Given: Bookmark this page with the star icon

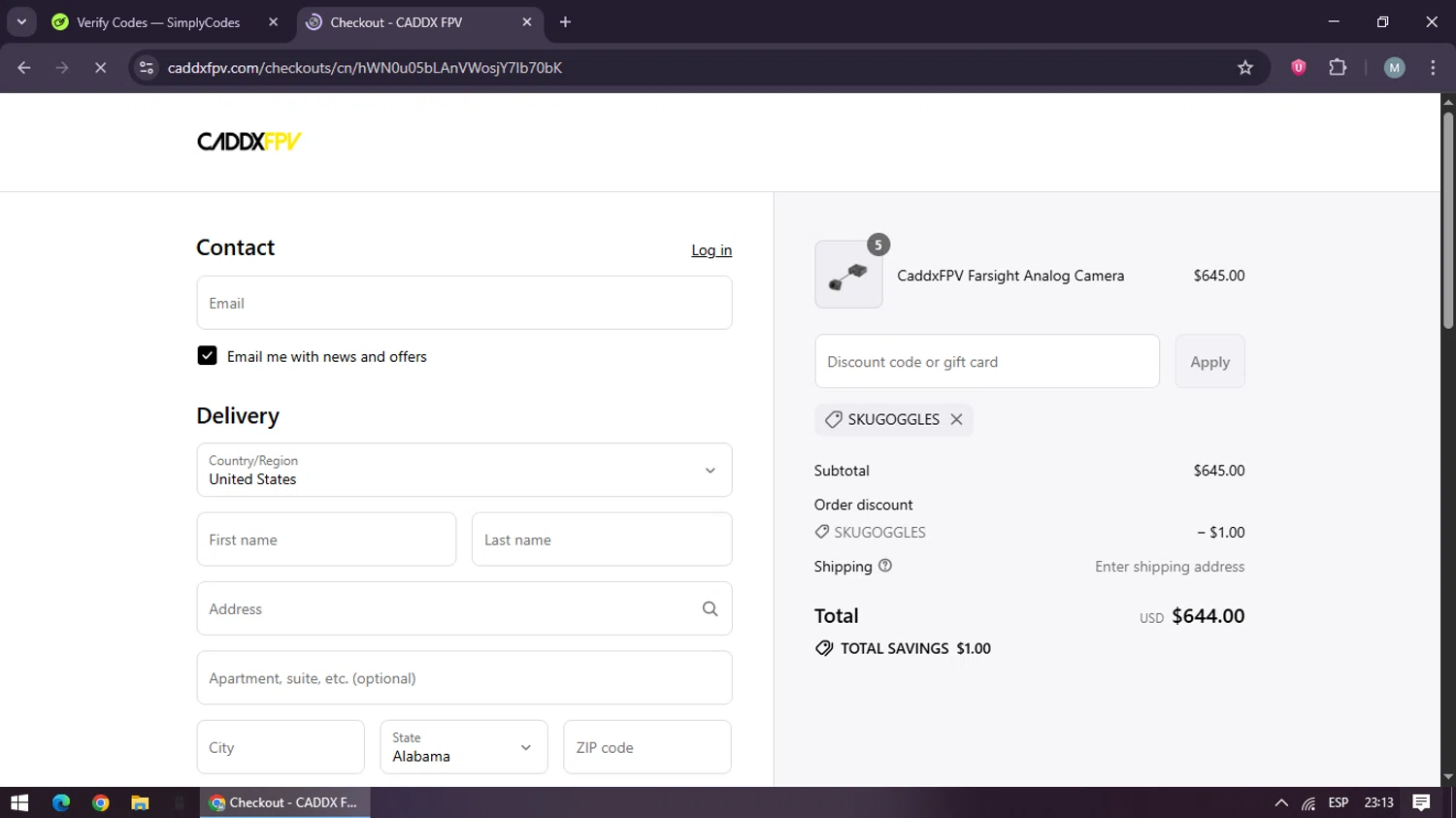Looking at the screenshot, I should tap(1245, 67).
